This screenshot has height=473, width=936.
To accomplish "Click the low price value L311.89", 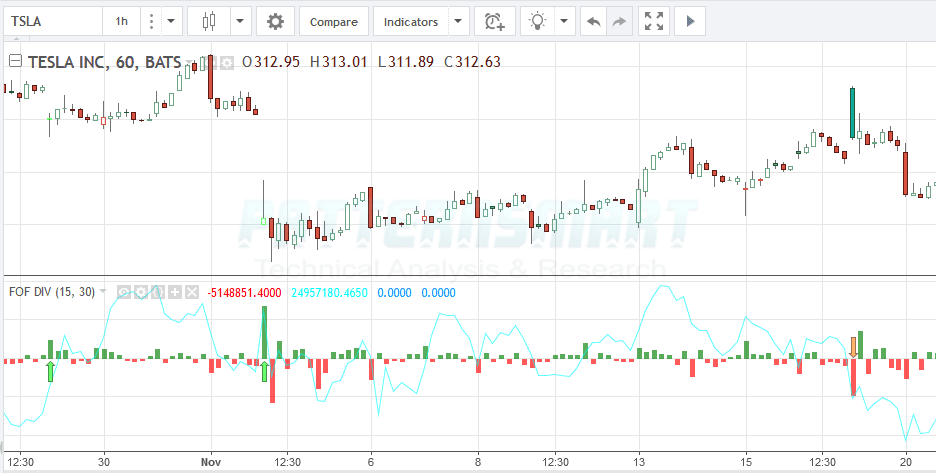I will pyautogui.click(x=406, y=62).
